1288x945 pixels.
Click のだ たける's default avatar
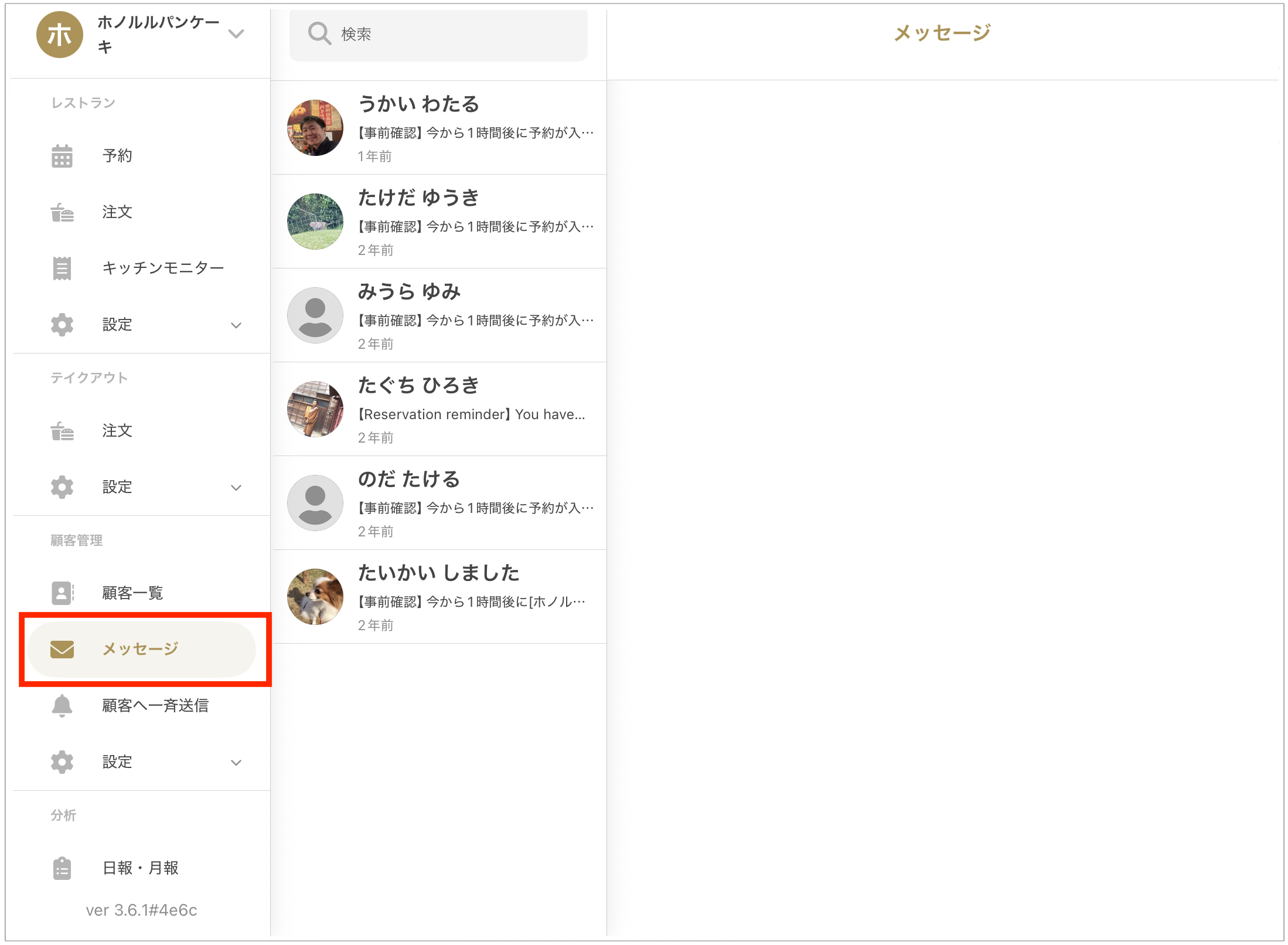pos(315,503)
